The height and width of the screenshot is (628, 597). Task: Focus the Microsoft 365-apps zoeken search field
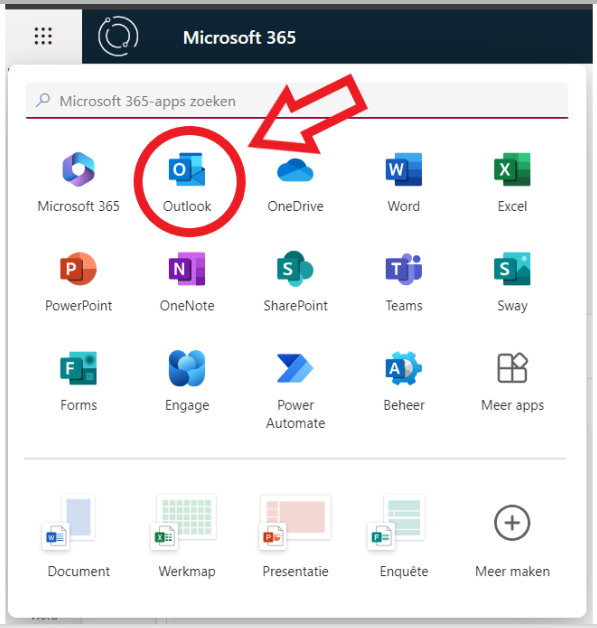(x=297, y=101)
